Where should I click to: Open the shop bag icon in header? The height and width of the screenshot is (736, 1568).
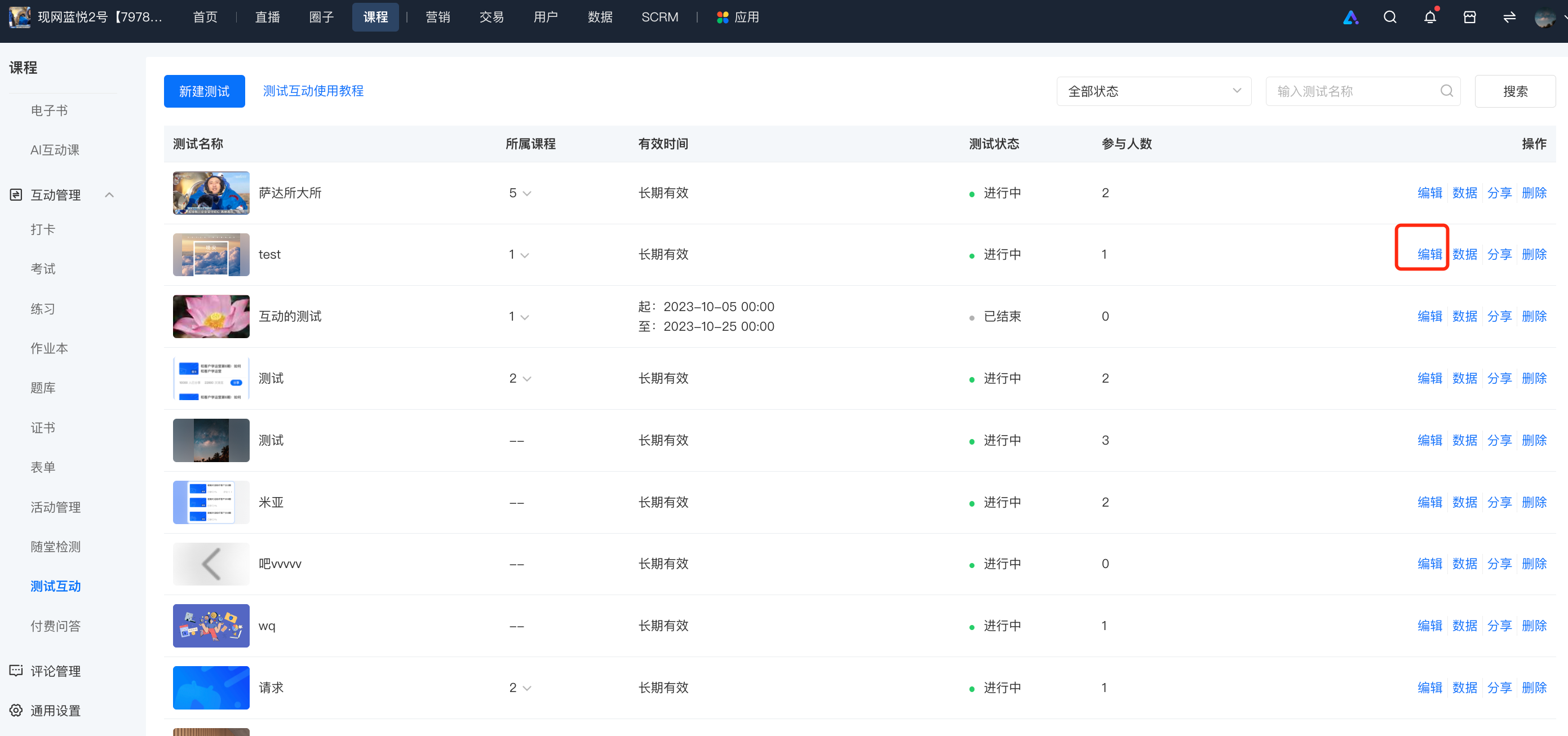(x=1469, y=17)
